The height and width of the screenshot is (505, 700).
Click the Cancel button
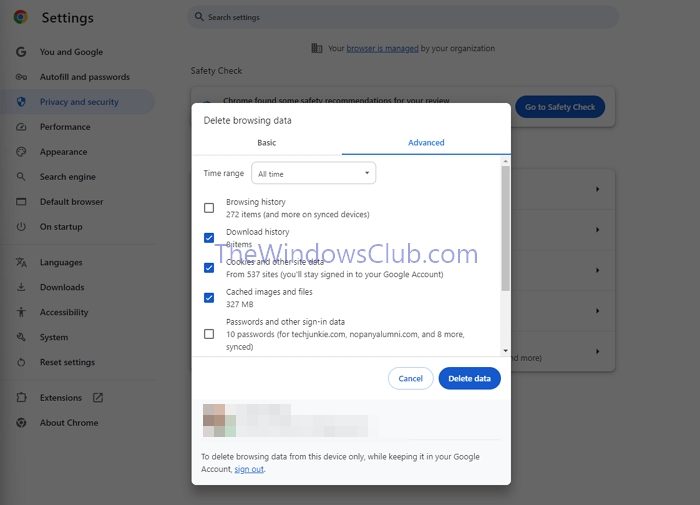[x=410, y=378]
